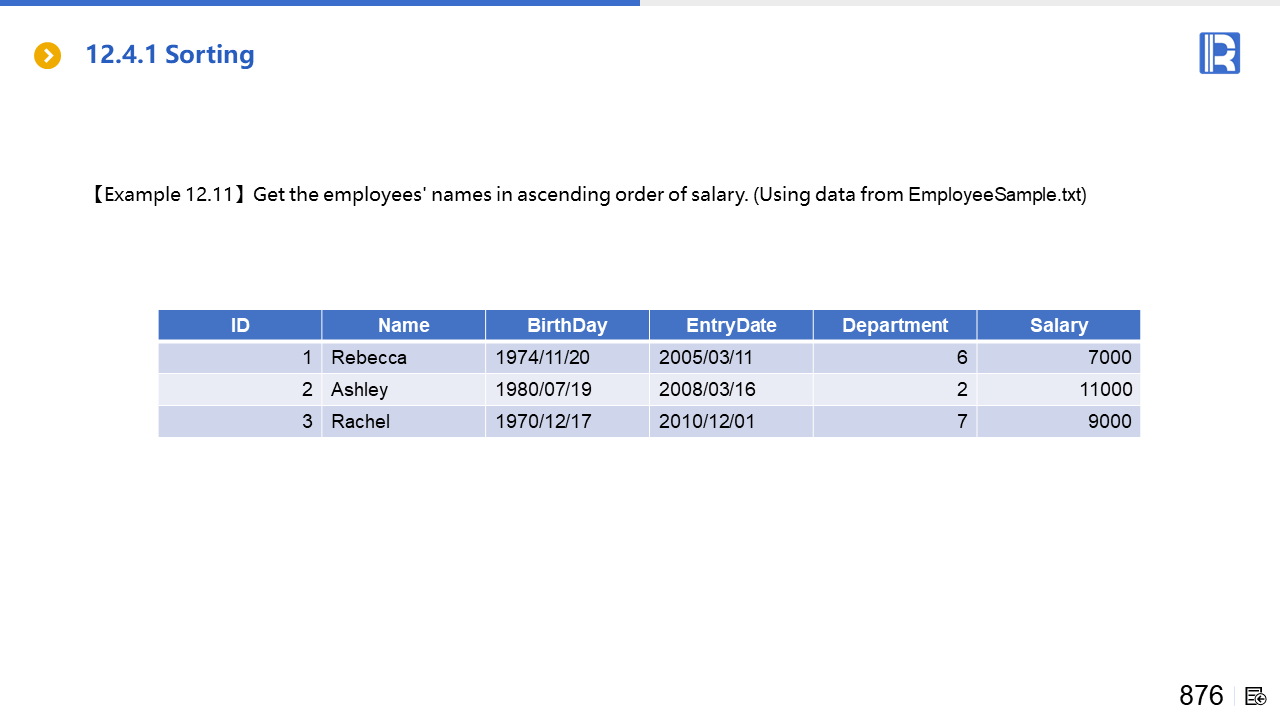The height and width of the screenshot is (720, 1280).
Task: Click the Salary column header
Action: [1058, 325]
